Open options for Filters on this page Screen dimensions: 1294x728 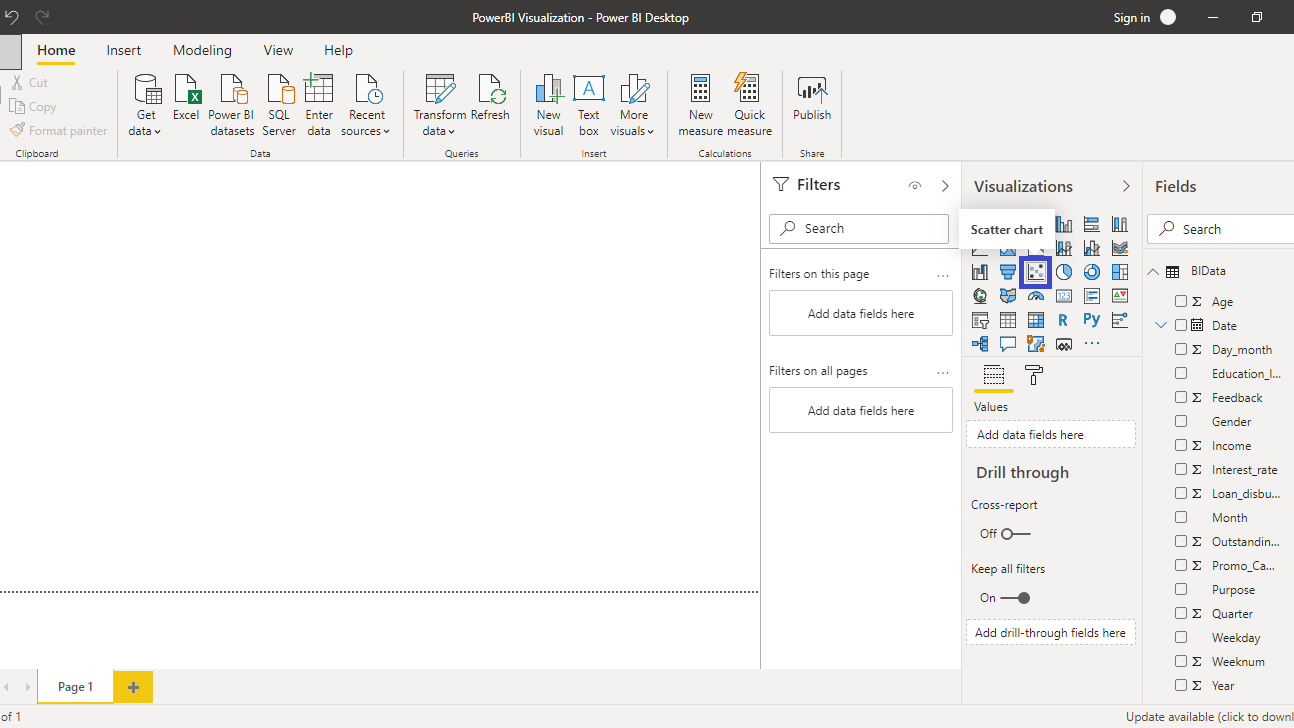(943, 275)
